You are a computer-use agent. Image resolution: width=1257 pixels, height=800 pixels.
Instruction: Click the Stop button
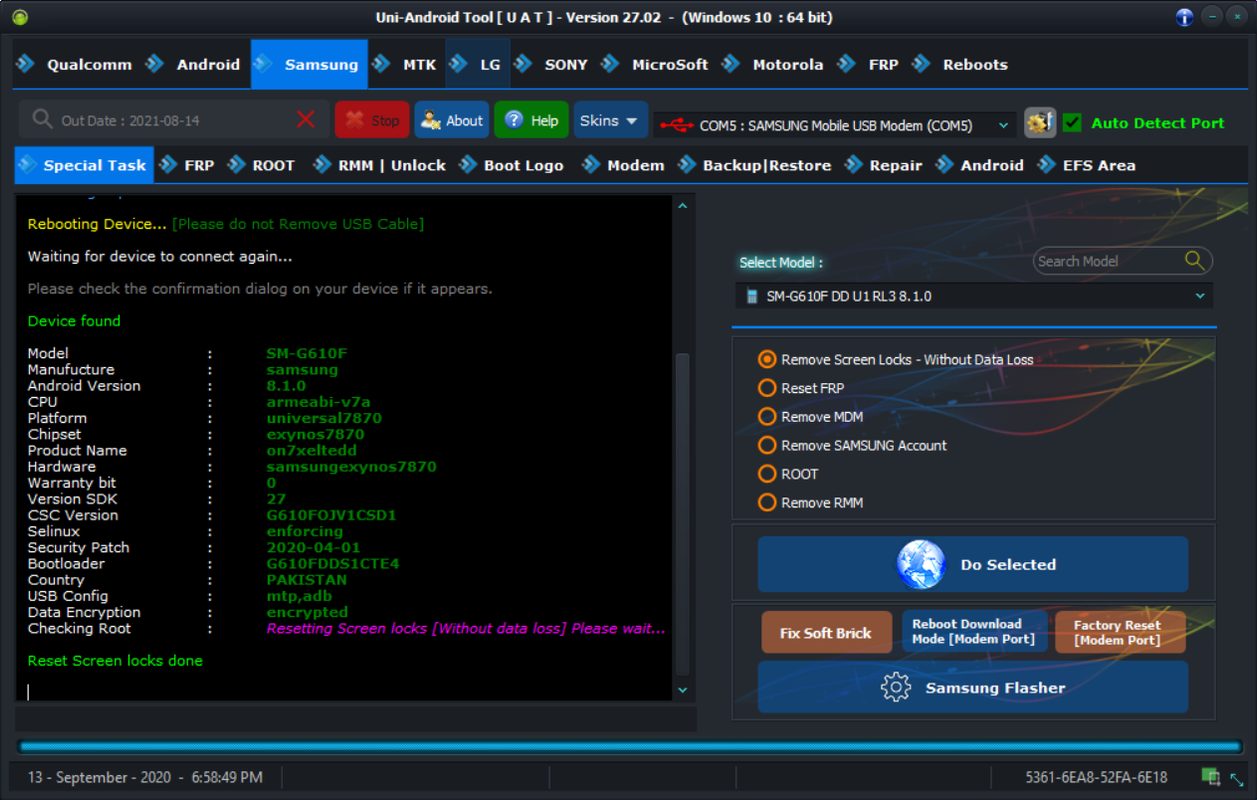pyautogui.click(x=372, y=120)
